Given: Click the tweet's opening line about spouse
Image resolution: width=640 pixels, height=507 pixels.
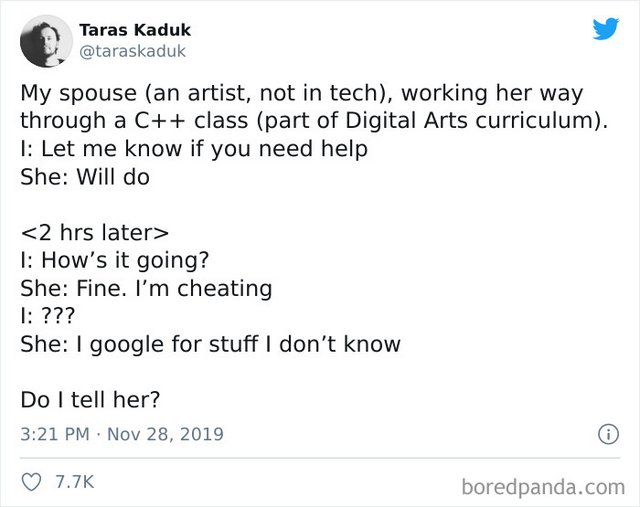Looking at the screenshot, I should (302, 93).
